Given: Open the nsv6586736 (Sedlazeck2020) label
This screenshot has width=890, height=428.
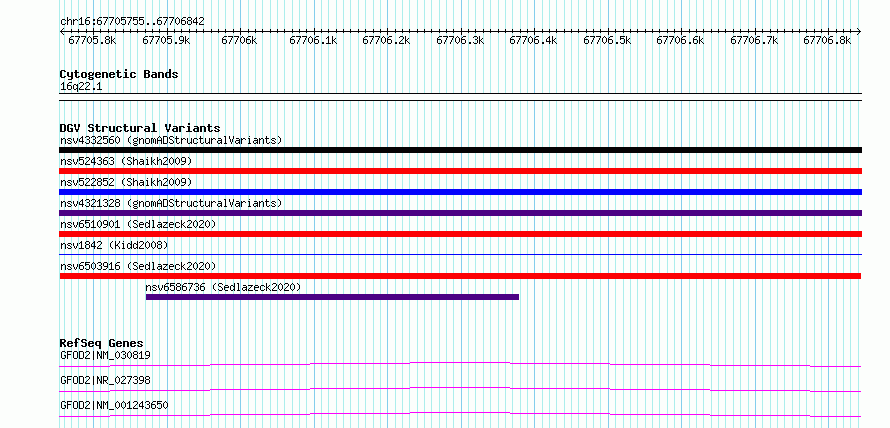Looking at the screenshot, I should click(x=223, y=287).
